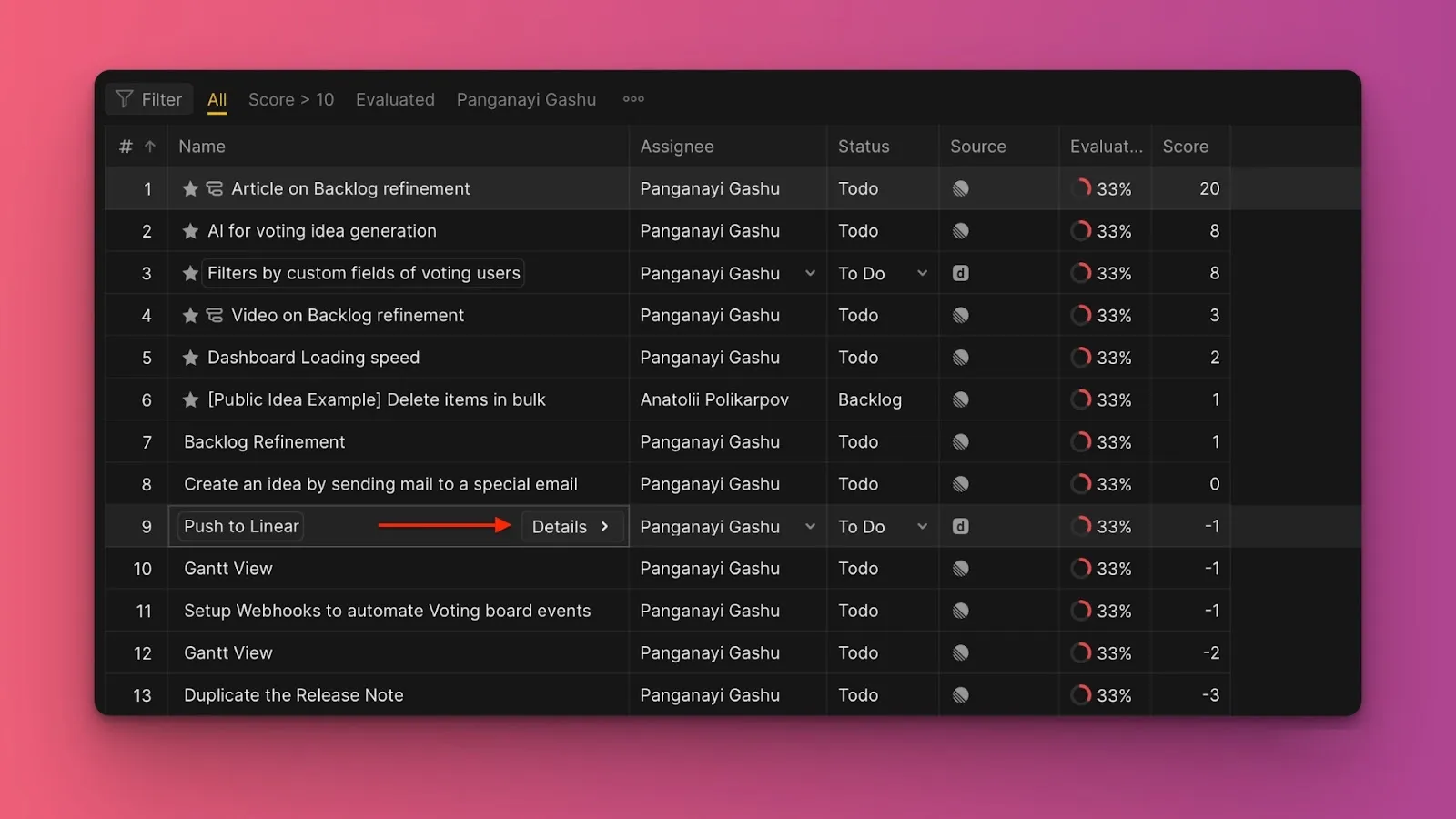
Task: Switch to the Score > 10 tab
Action: point(291,99)
